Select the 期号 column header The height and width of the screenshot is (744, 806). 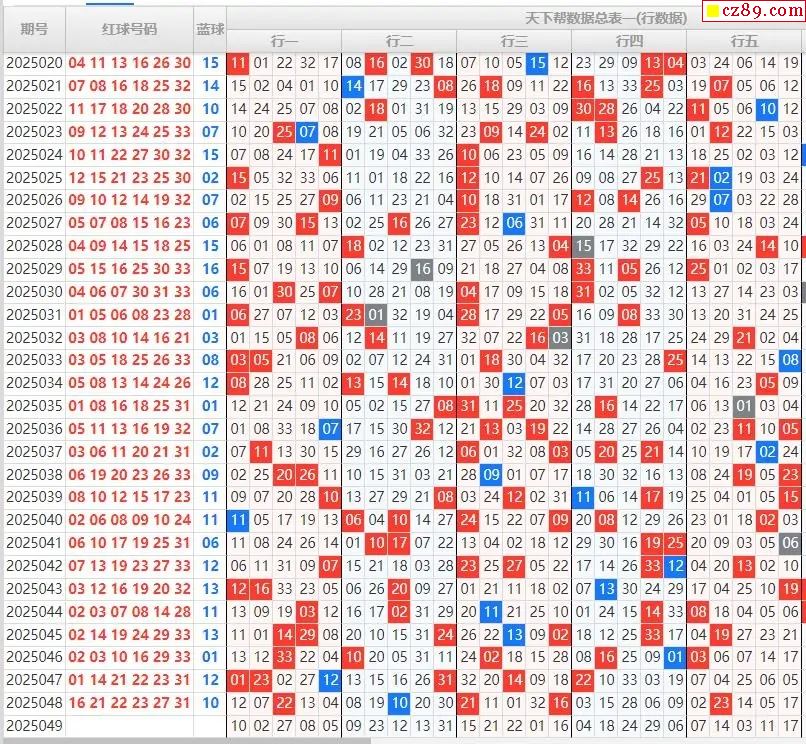pos(34,30)
